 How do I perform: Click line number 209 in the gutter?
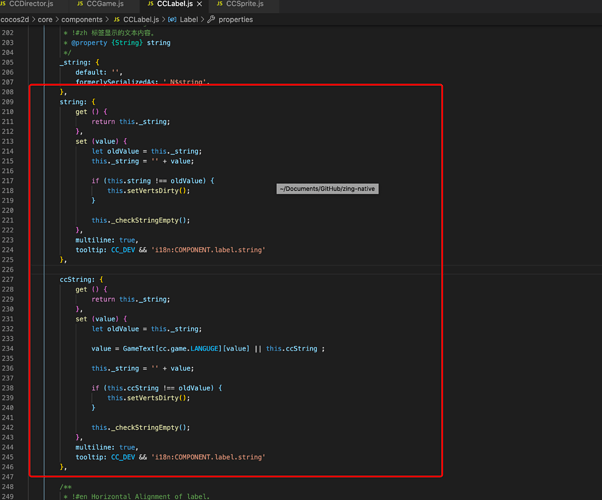click(8, 102)
